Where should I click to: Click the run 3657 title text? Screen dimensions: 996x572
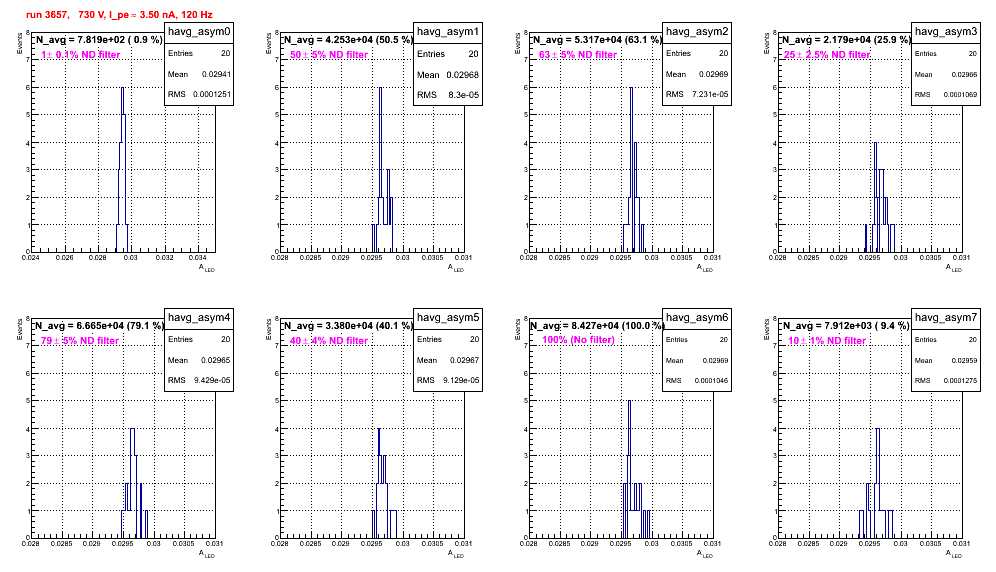[x=119, y=15]
